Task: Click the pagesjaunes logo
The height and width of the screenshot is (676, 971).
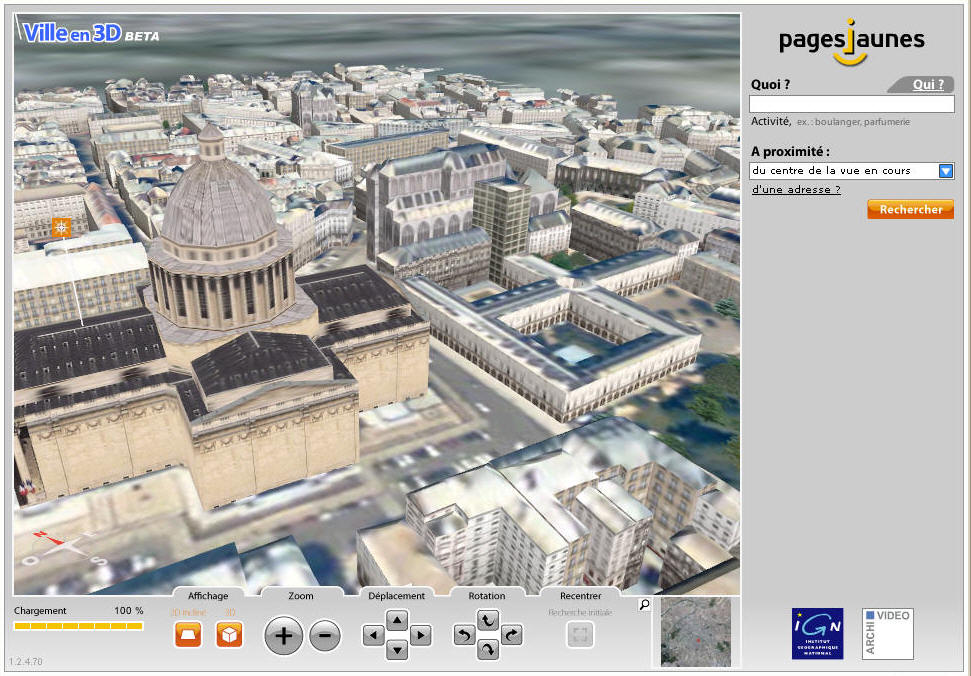Action: click(851, 42)
